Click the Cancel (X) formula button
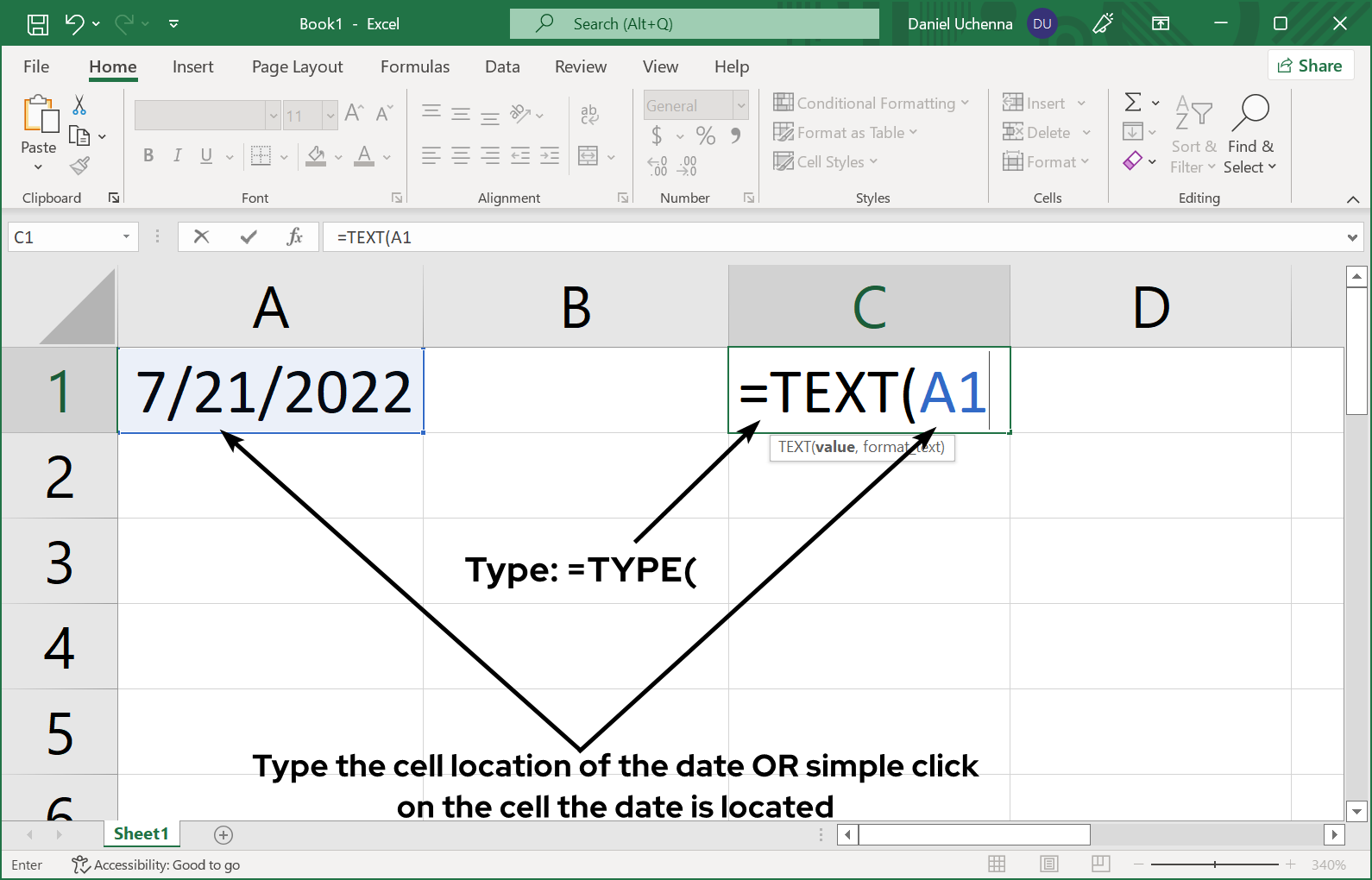 201,236
